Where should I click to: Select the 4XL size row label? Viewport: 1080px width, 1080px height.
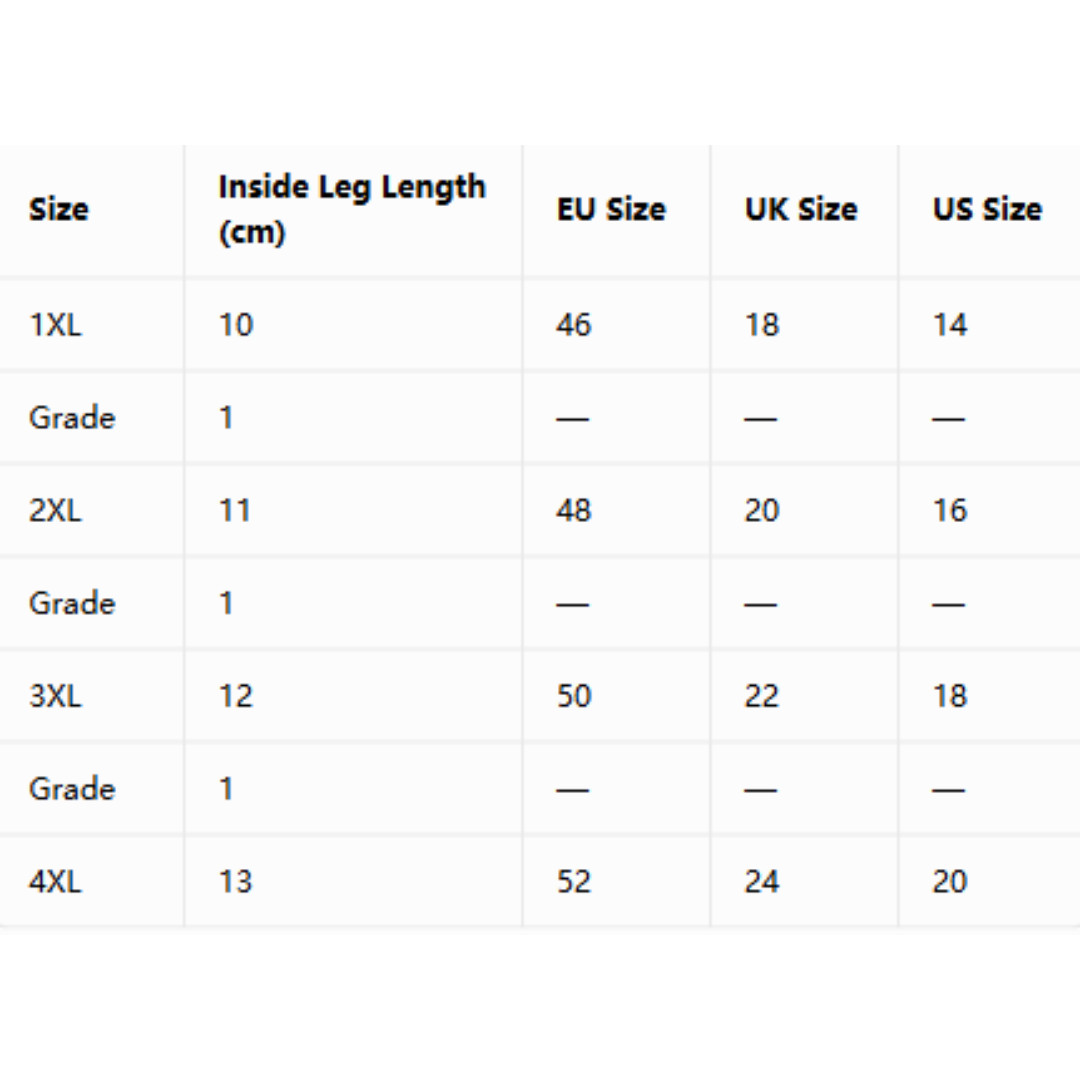pos(55,882)
